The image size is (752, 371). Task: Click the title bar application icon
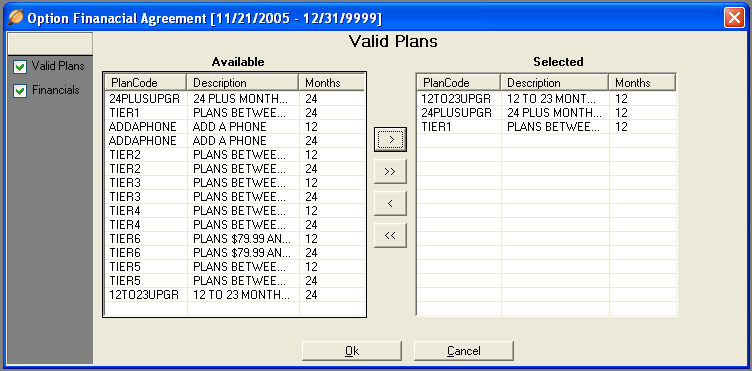(x=16, y=18)
